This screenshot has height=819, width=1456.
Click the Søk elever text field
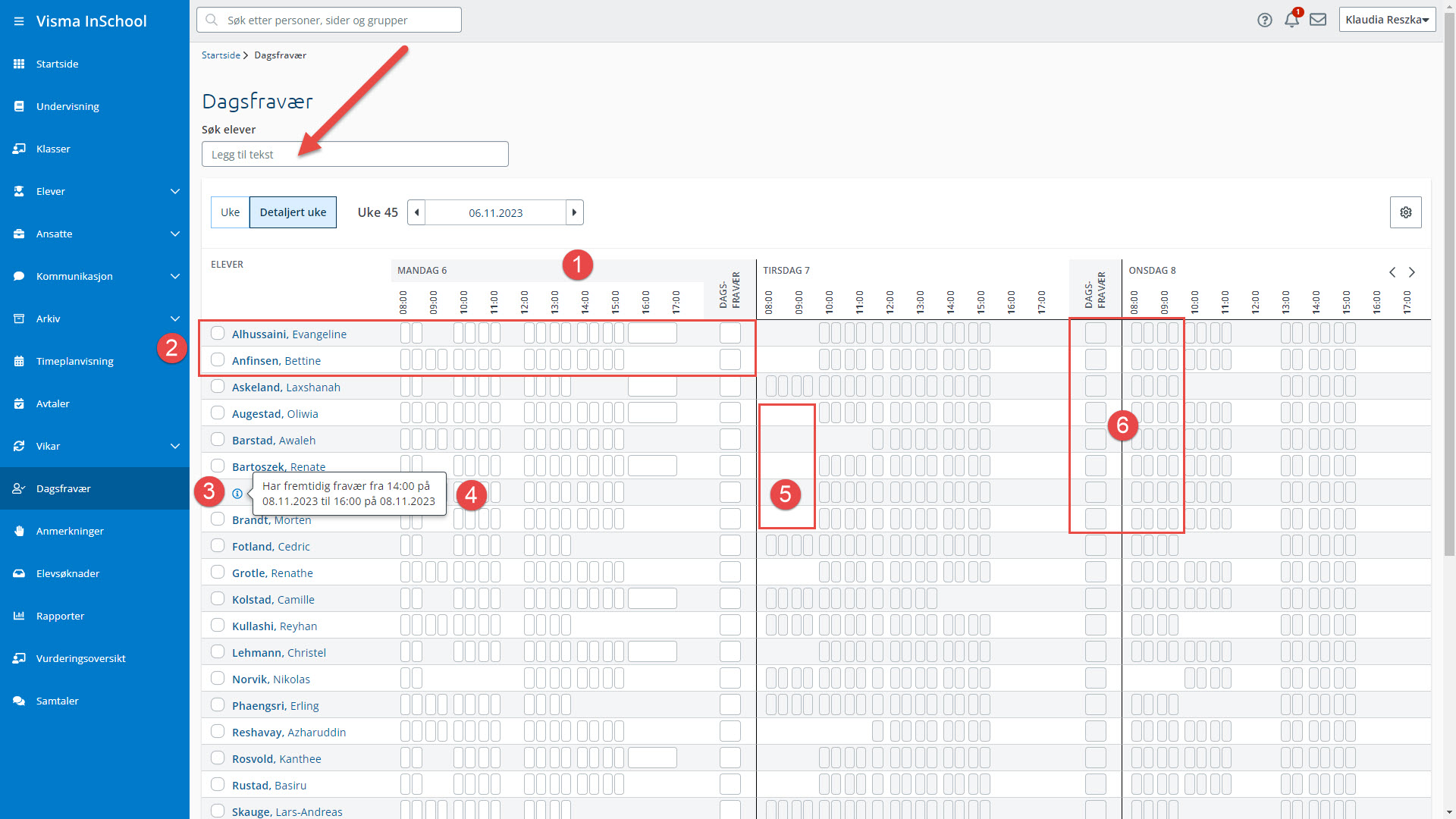(x=355, y=154)
